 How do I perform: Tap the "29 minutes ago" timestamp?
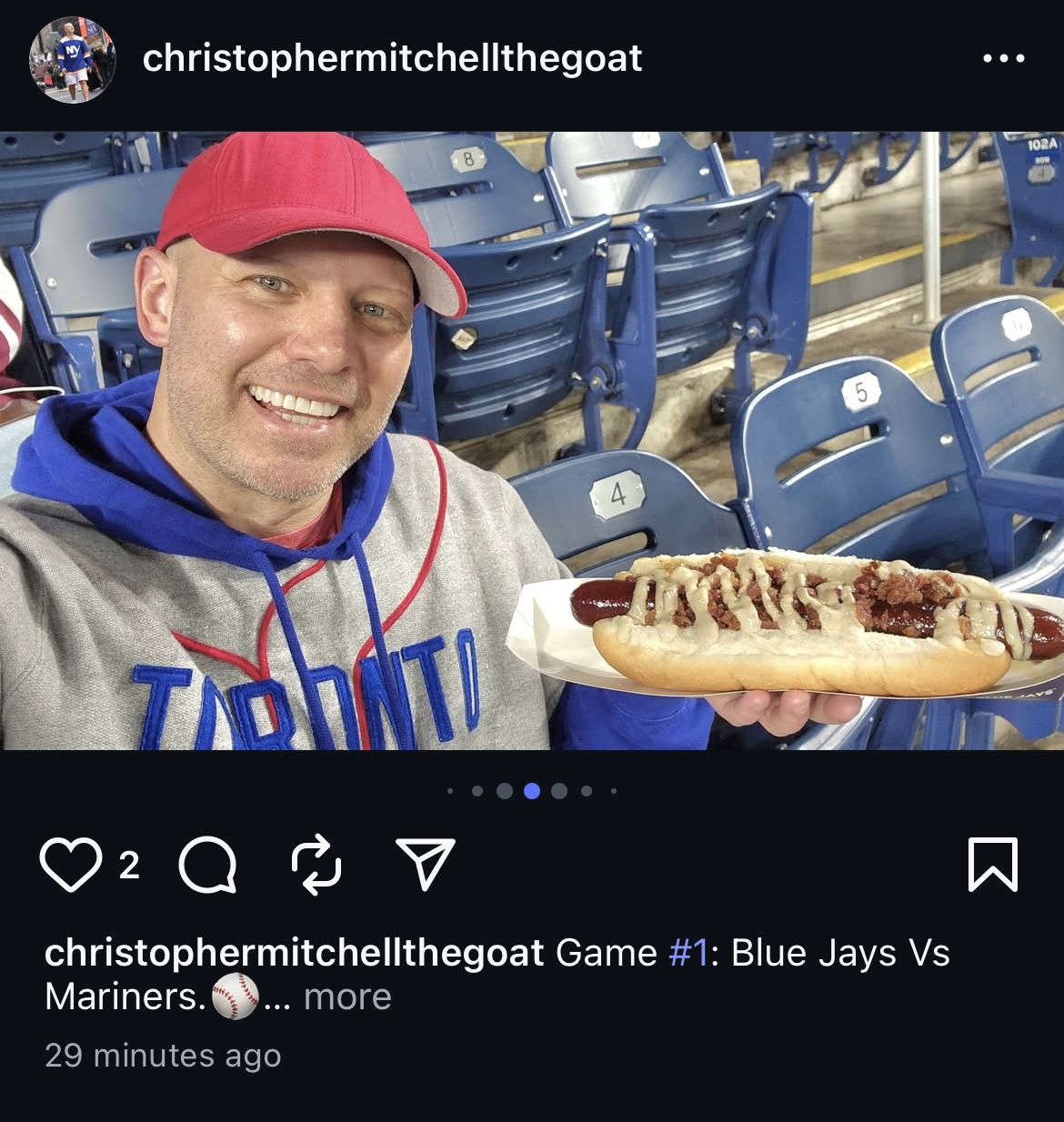(x=163, y=1056)
